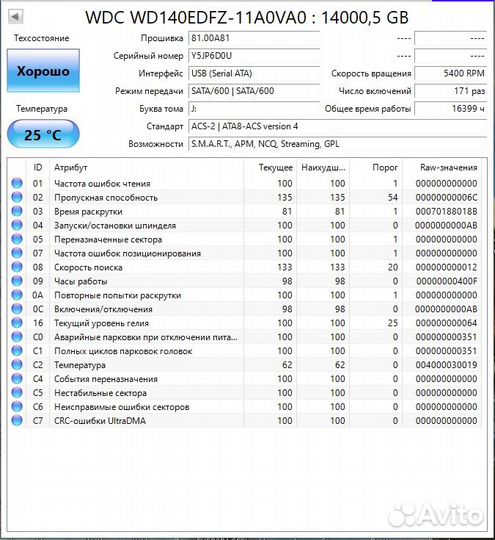The image size is (495, 540).
Task: Click status icon for Часы работы
Action: [x=17, y=281]
